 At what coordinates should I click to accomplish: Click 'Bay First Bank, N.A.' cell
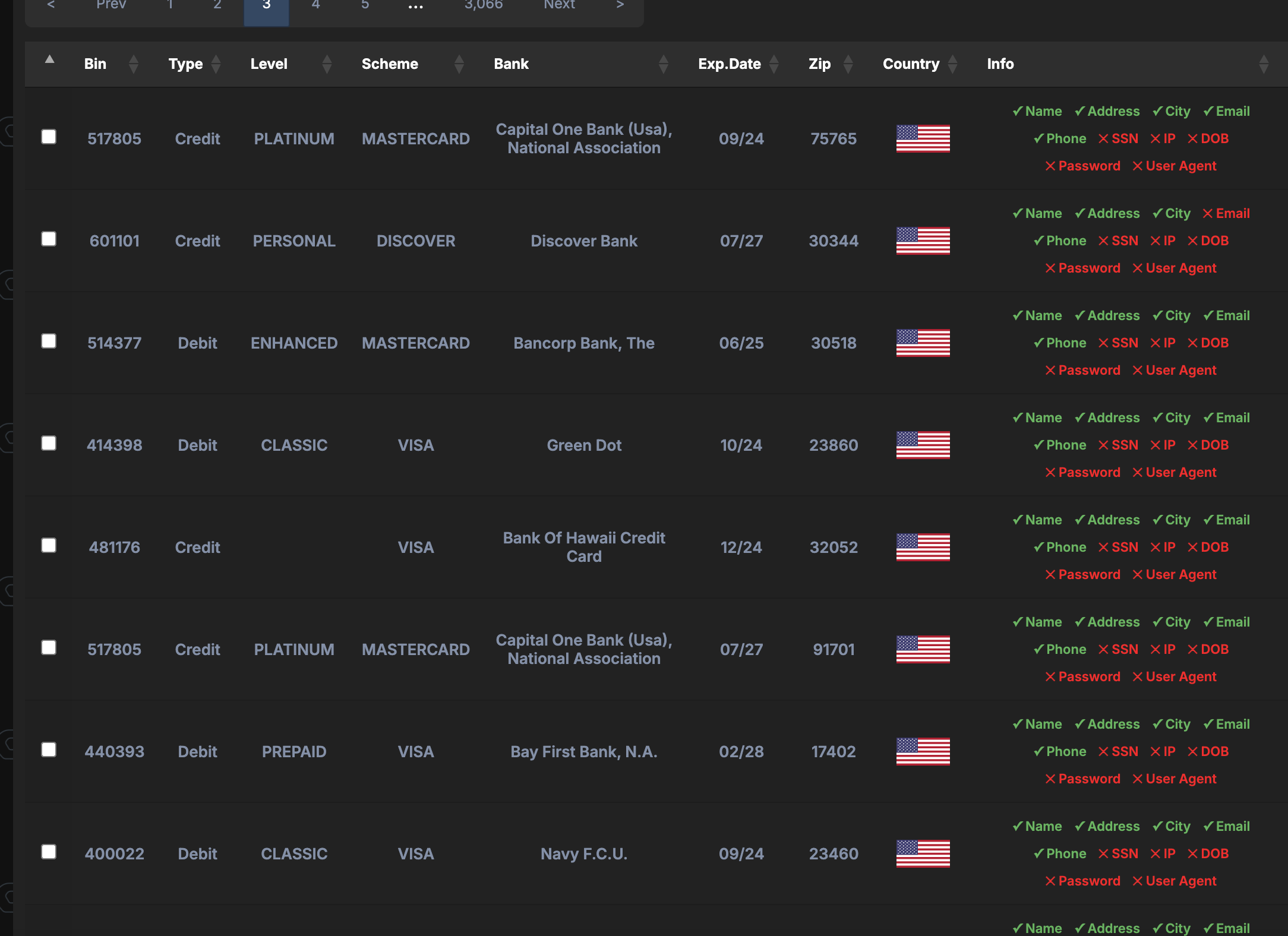584,752
